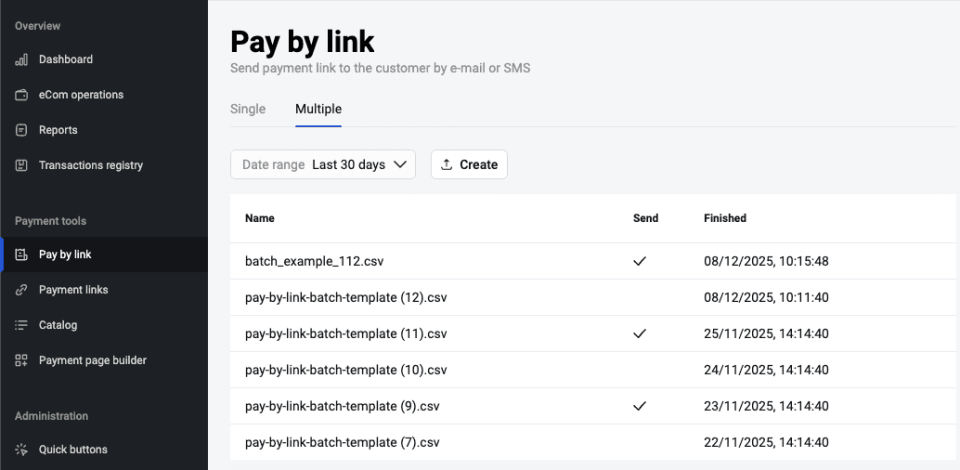Click the Dashboard bar chart icon
960x470 pixels.
[21, 60]
